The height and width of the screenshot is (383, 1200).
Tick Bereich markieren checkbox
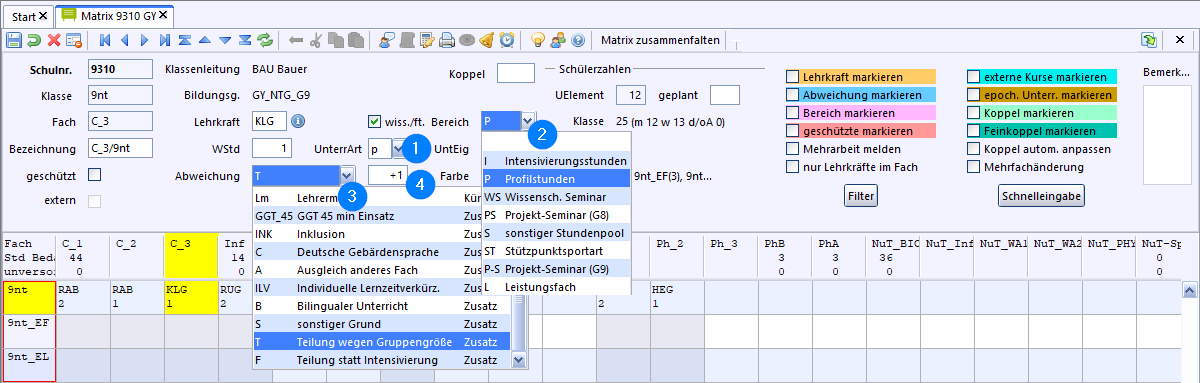793,113
